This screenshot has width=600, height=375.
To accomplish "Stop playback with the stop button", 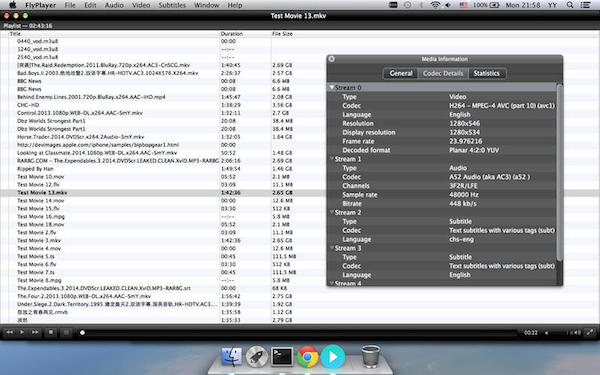I will (51, 333).
